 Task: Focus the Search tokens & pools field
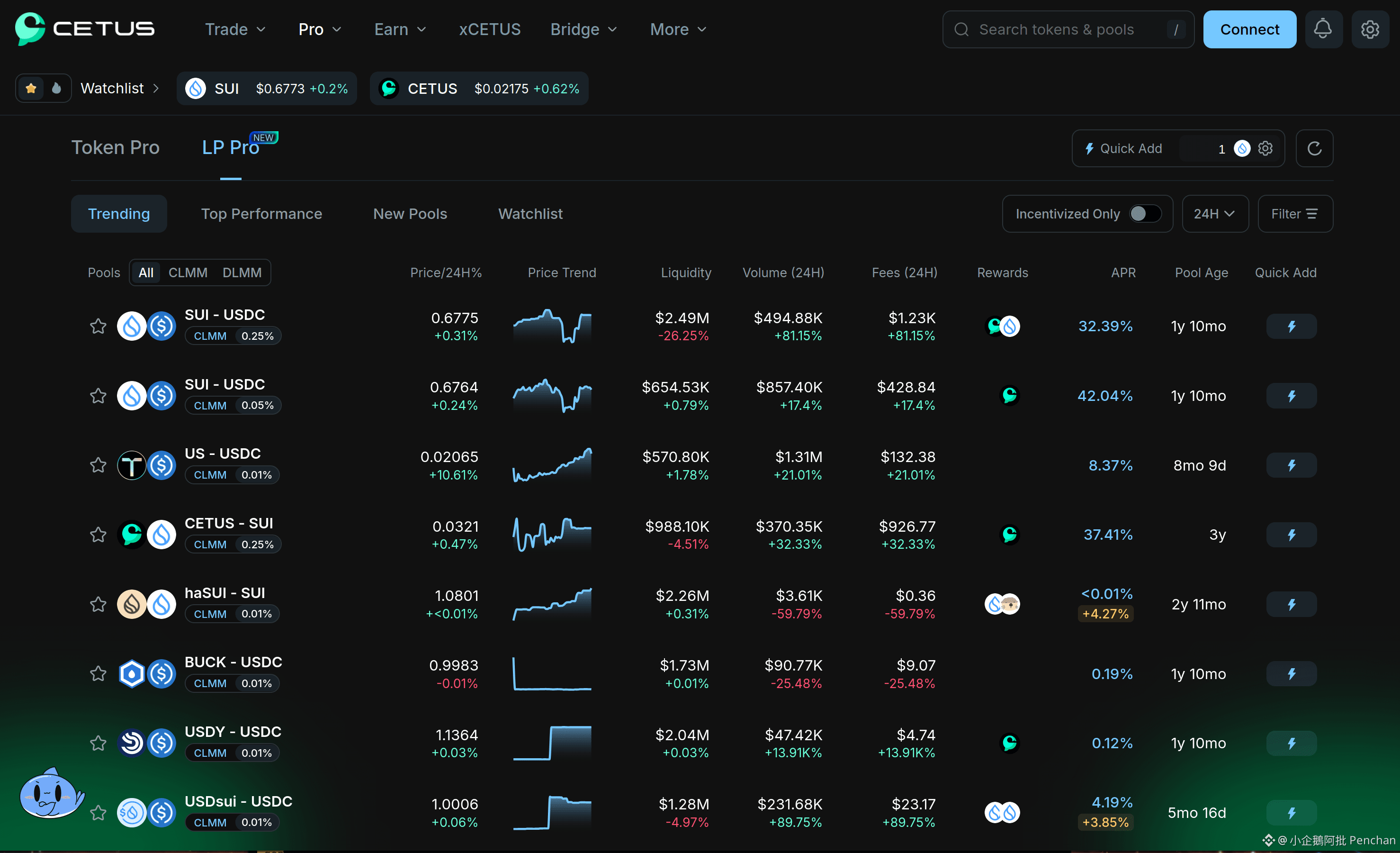click(1068, 29)
